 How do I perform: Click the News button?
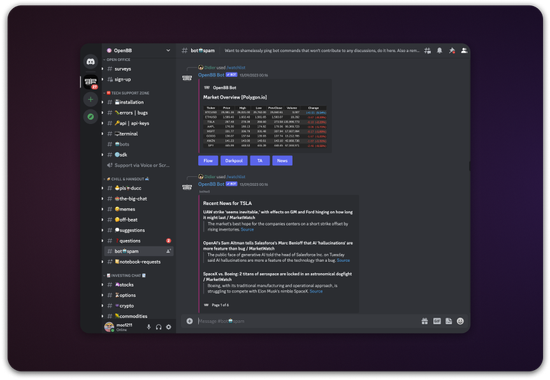click(x=282, y=161)
